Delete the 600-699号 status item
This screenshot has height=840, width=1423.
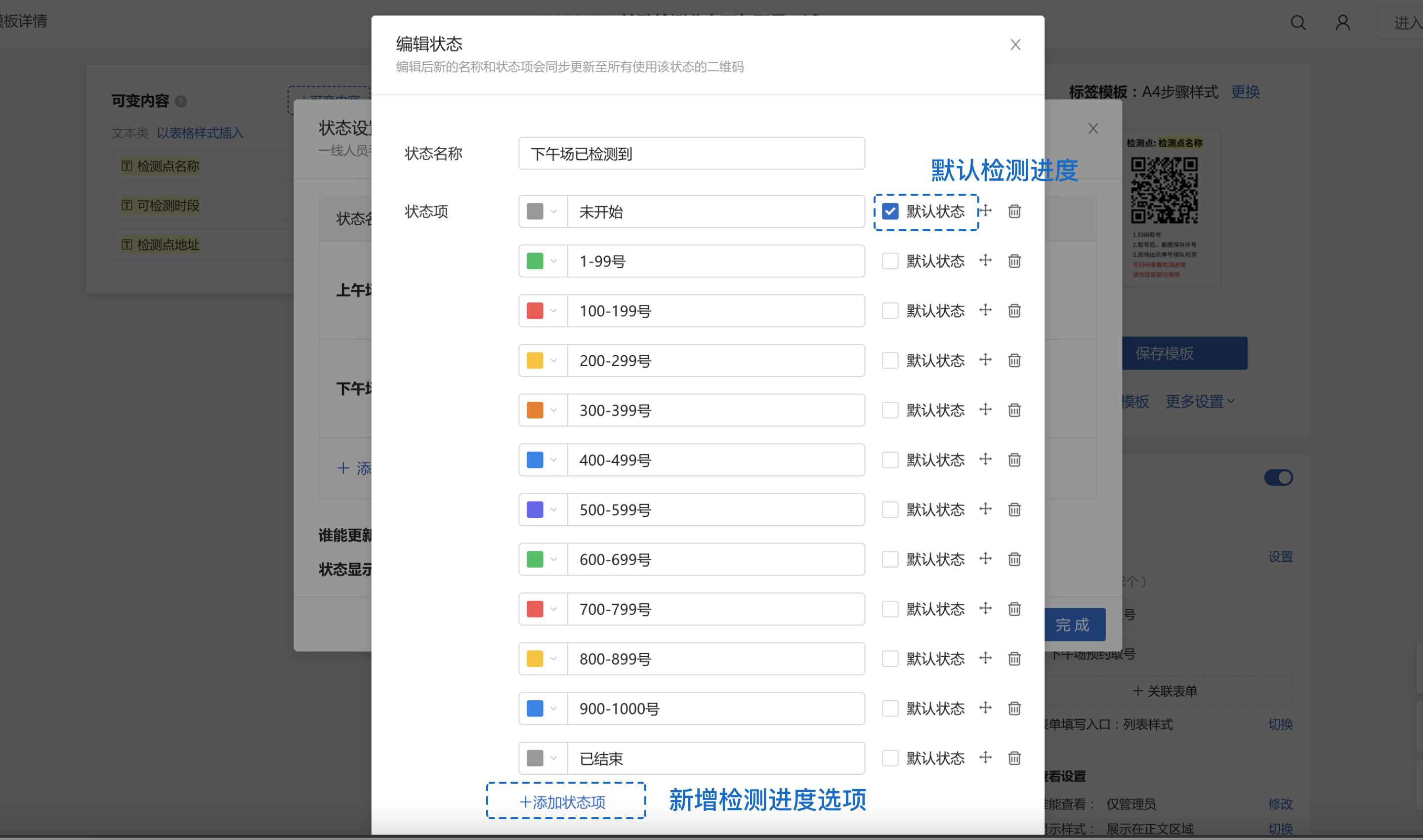[1014, 560]
